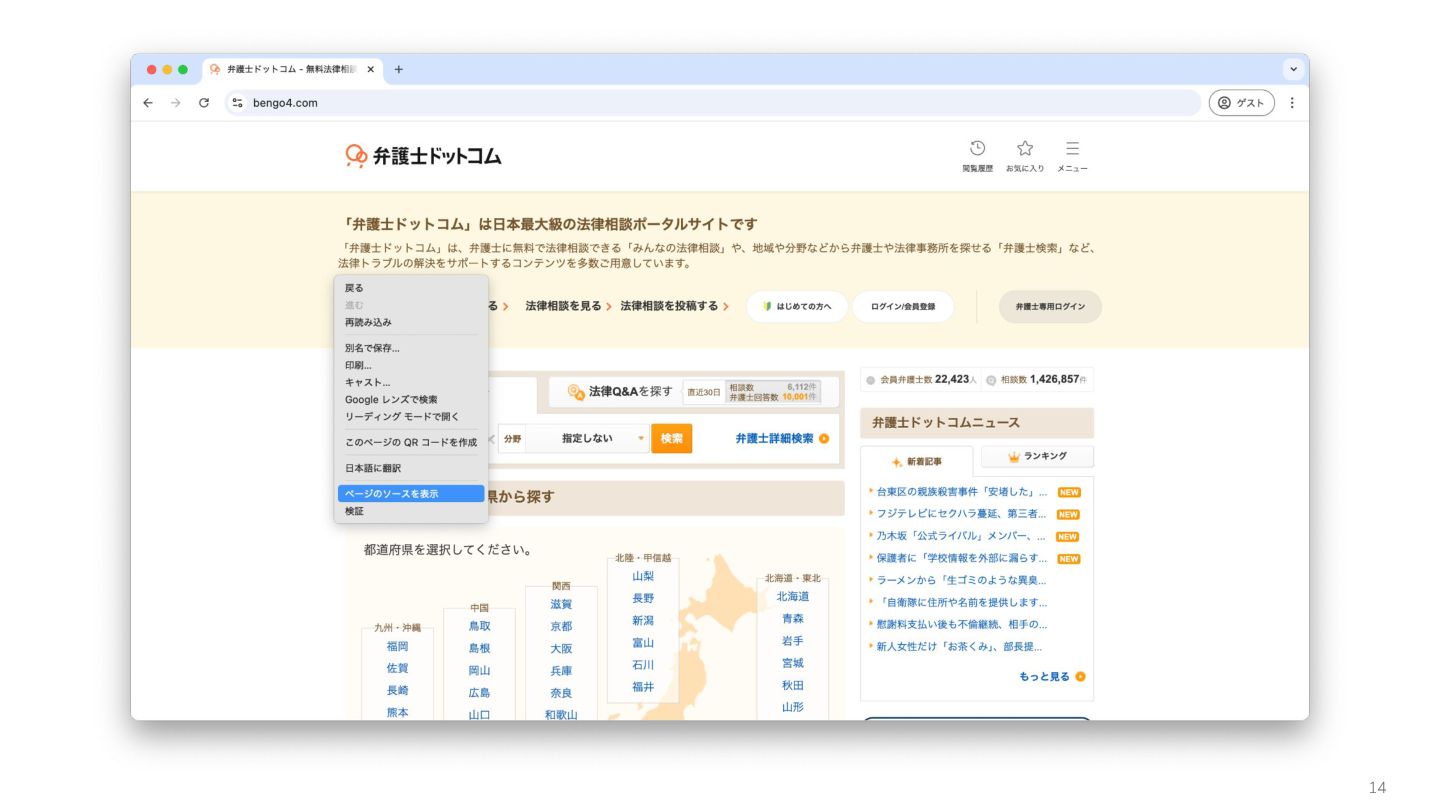This screenshot has width=1440, height=810.
Task: Click the bengo4.com address bar
Action: point(714,102)
